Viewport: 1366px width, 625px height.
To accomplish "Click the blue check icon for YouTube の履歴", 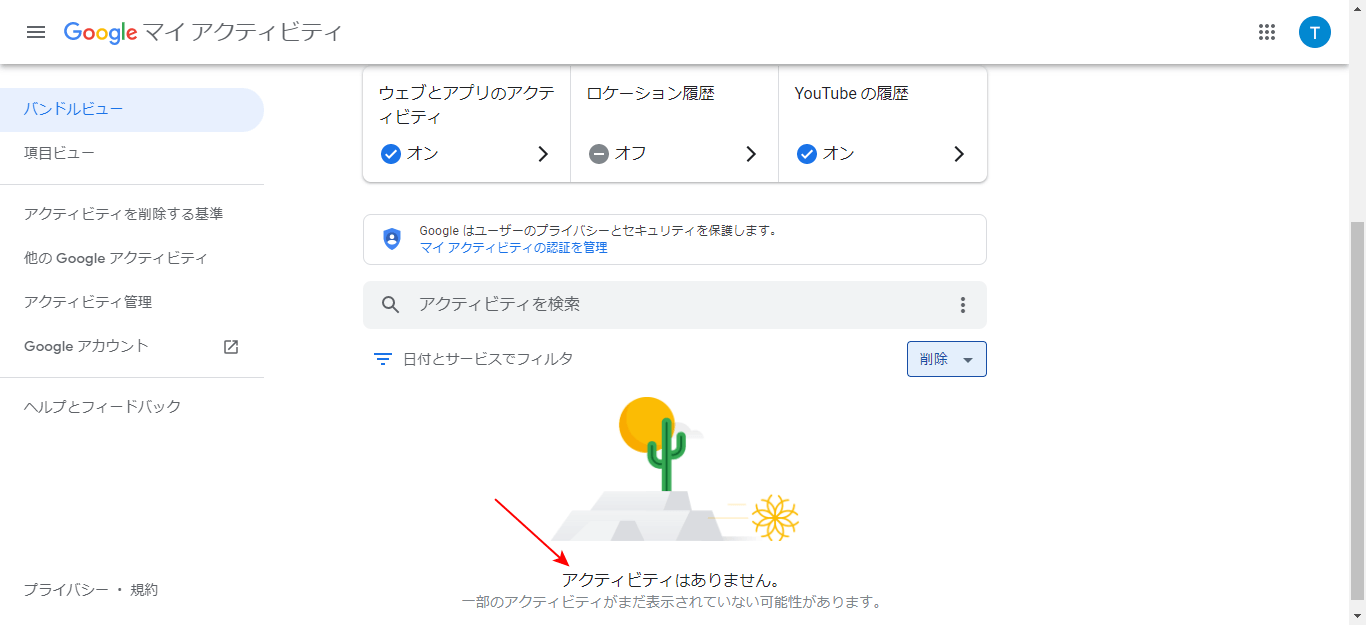I will 807,154.
